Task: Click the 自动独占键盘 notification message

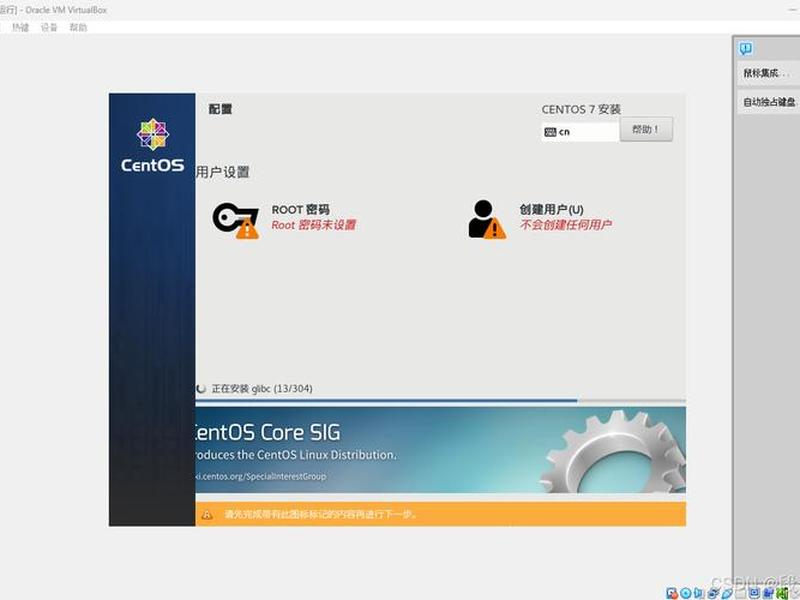Action: tap(768, 102)
